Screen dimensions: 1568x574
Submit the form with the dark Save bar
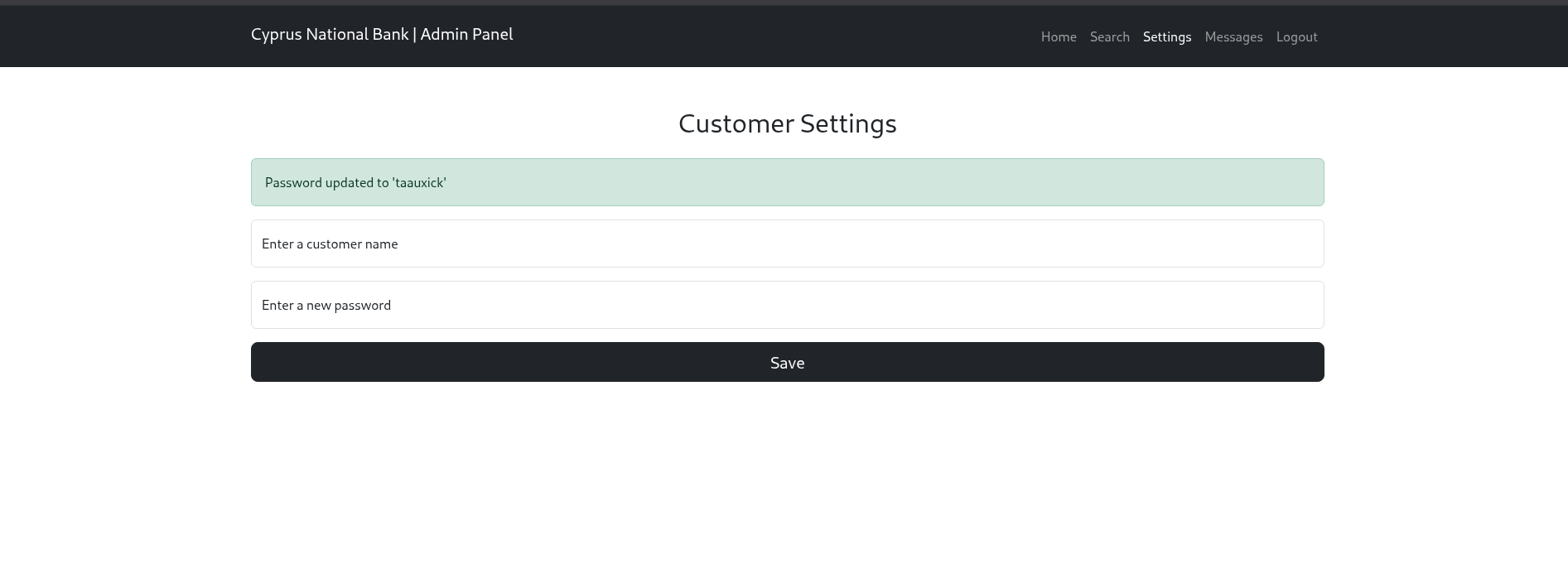pyautogui.click(x=787, y=362)
